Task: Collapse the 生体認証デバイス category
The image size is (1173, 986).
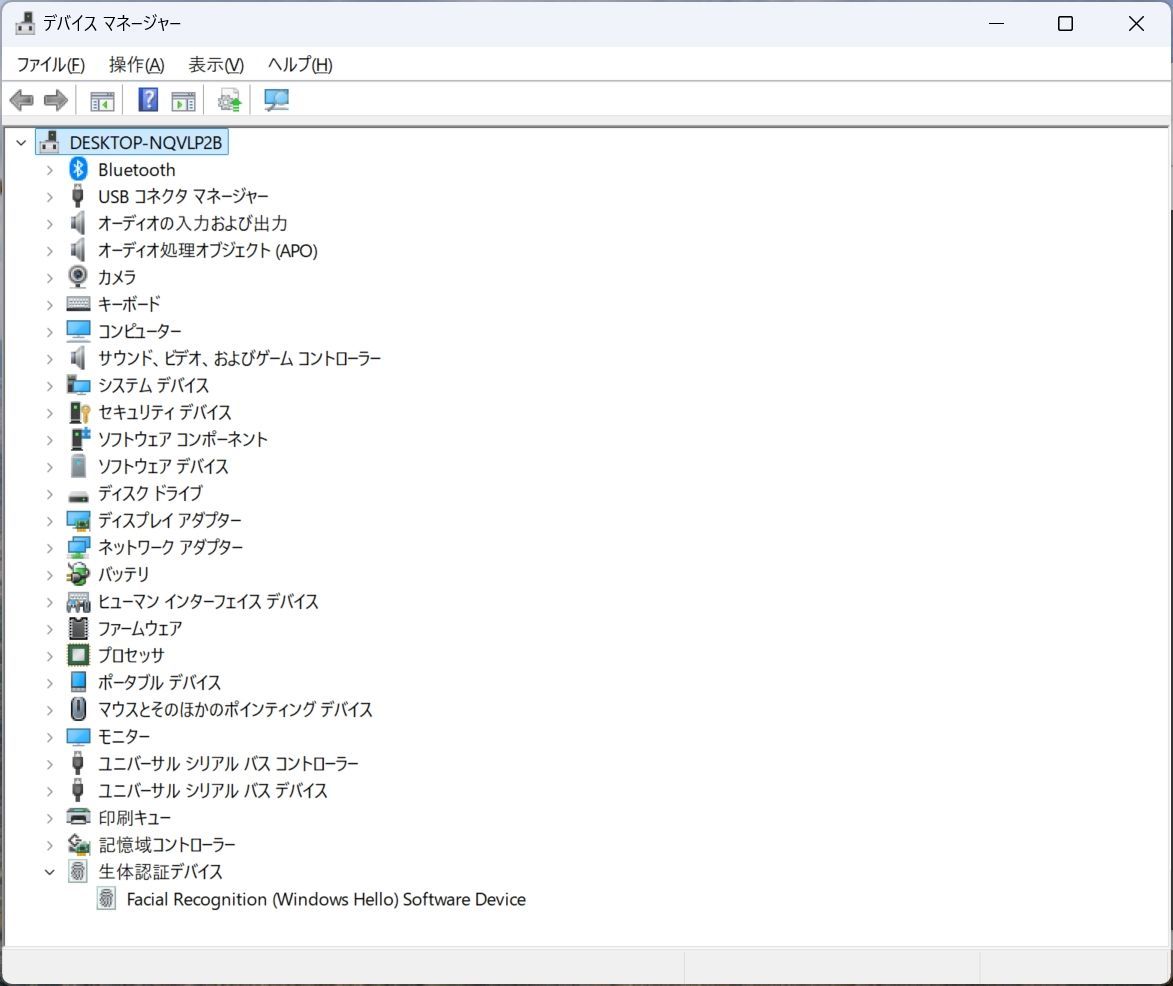Action: 50,871
